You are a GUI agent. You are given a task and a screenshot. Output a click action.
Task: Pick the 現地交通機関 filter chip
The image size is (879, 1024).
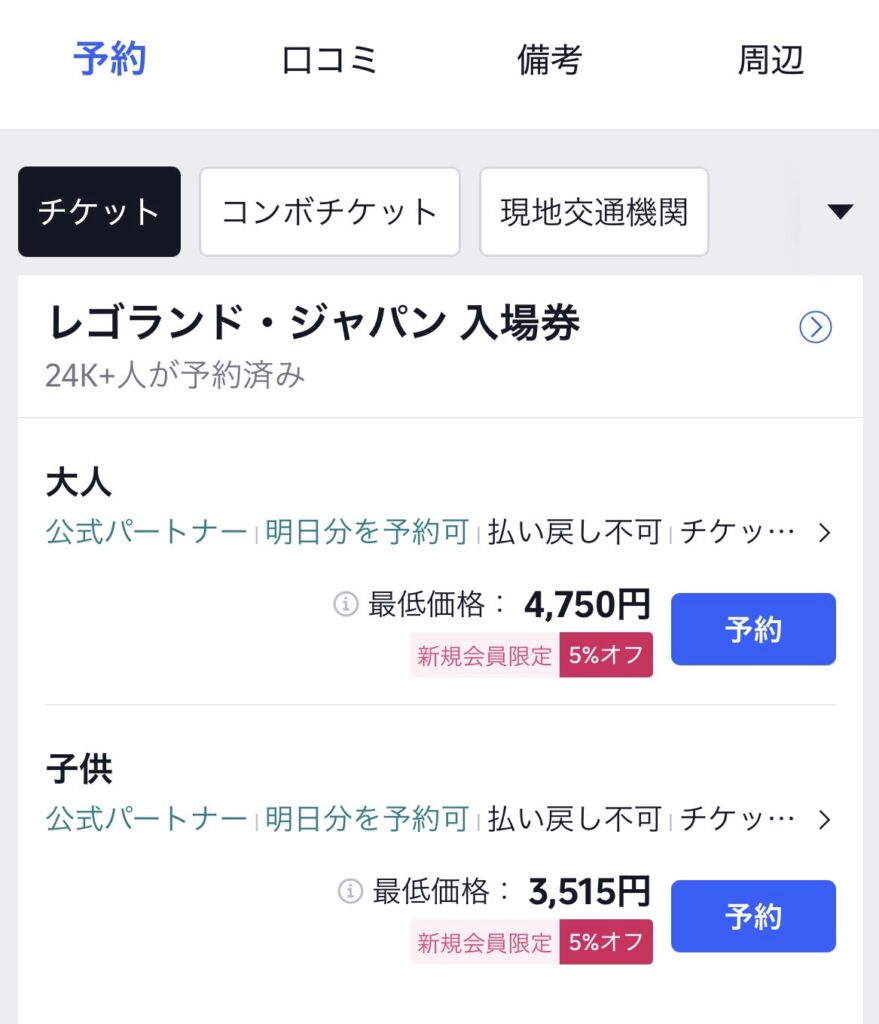594,212
